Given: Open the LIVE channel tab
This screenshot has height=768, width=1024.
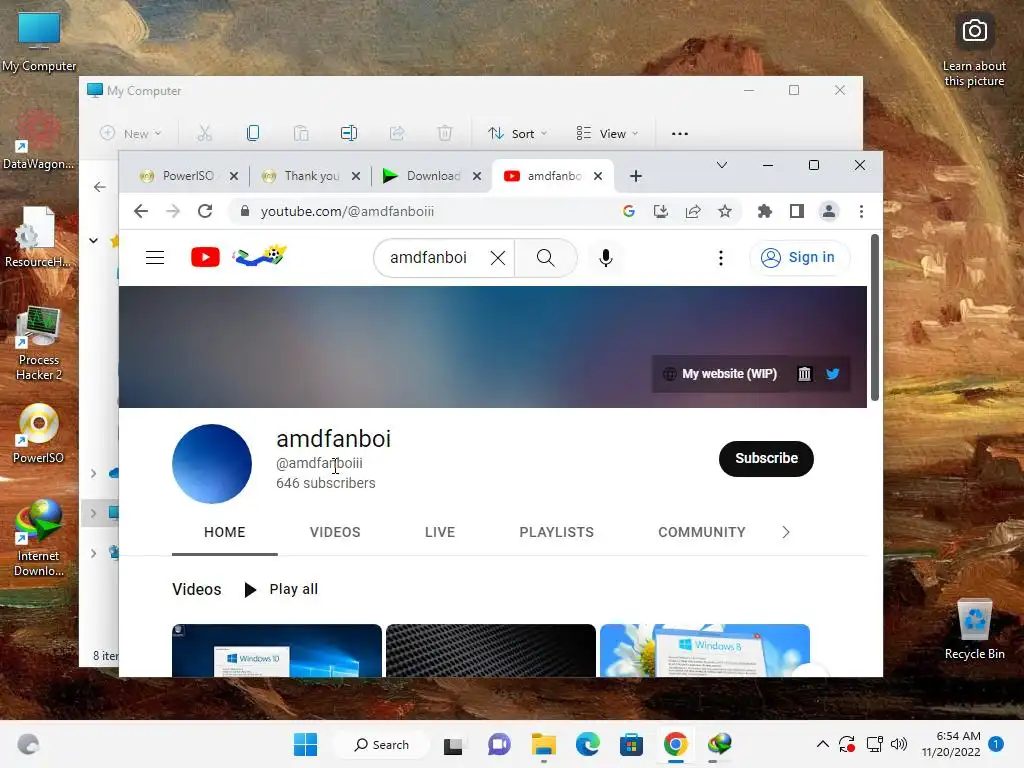Looking at the screenshot, I should point(440,532).
